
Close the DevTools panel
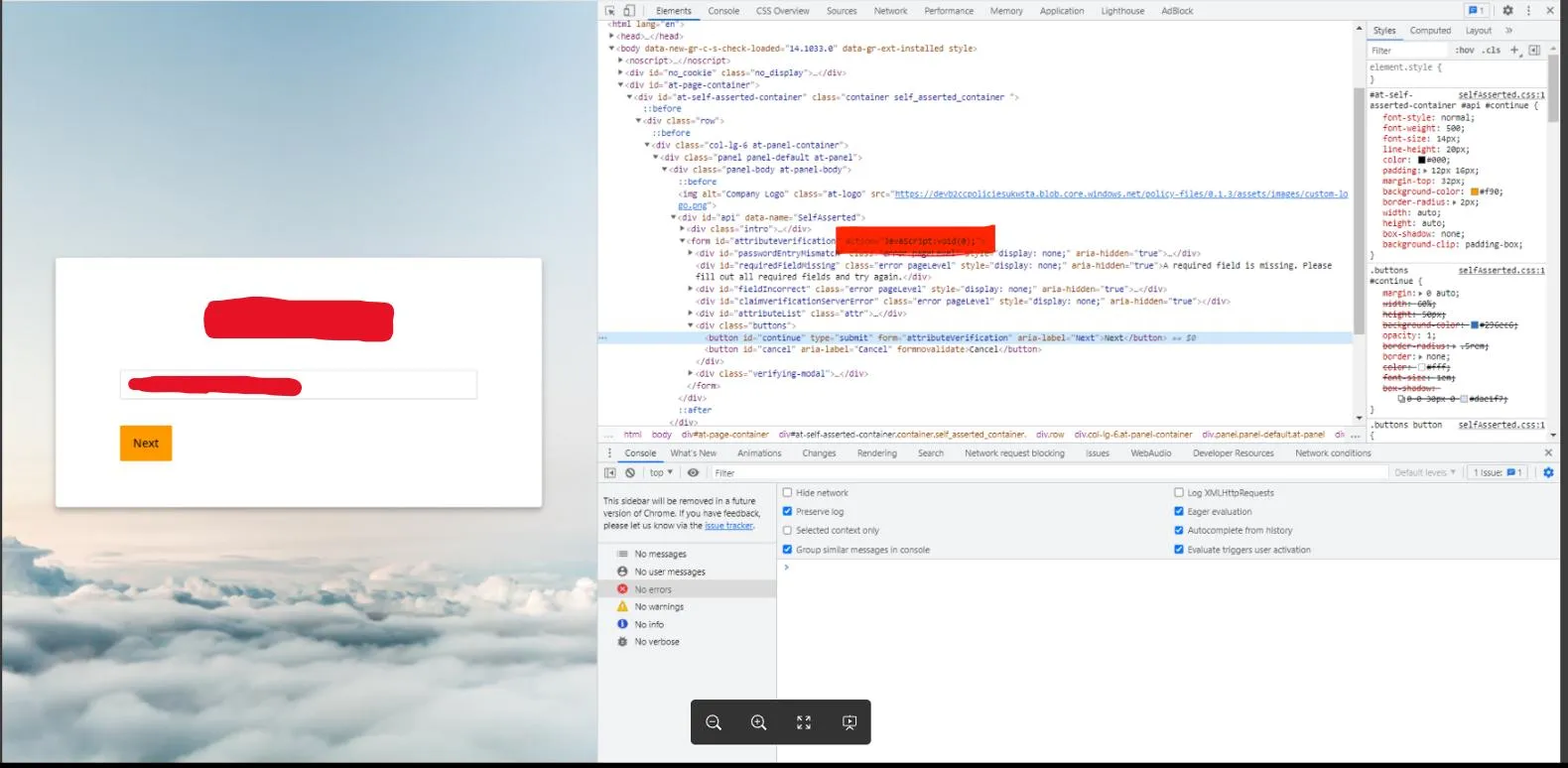(x=1550, y=11)
